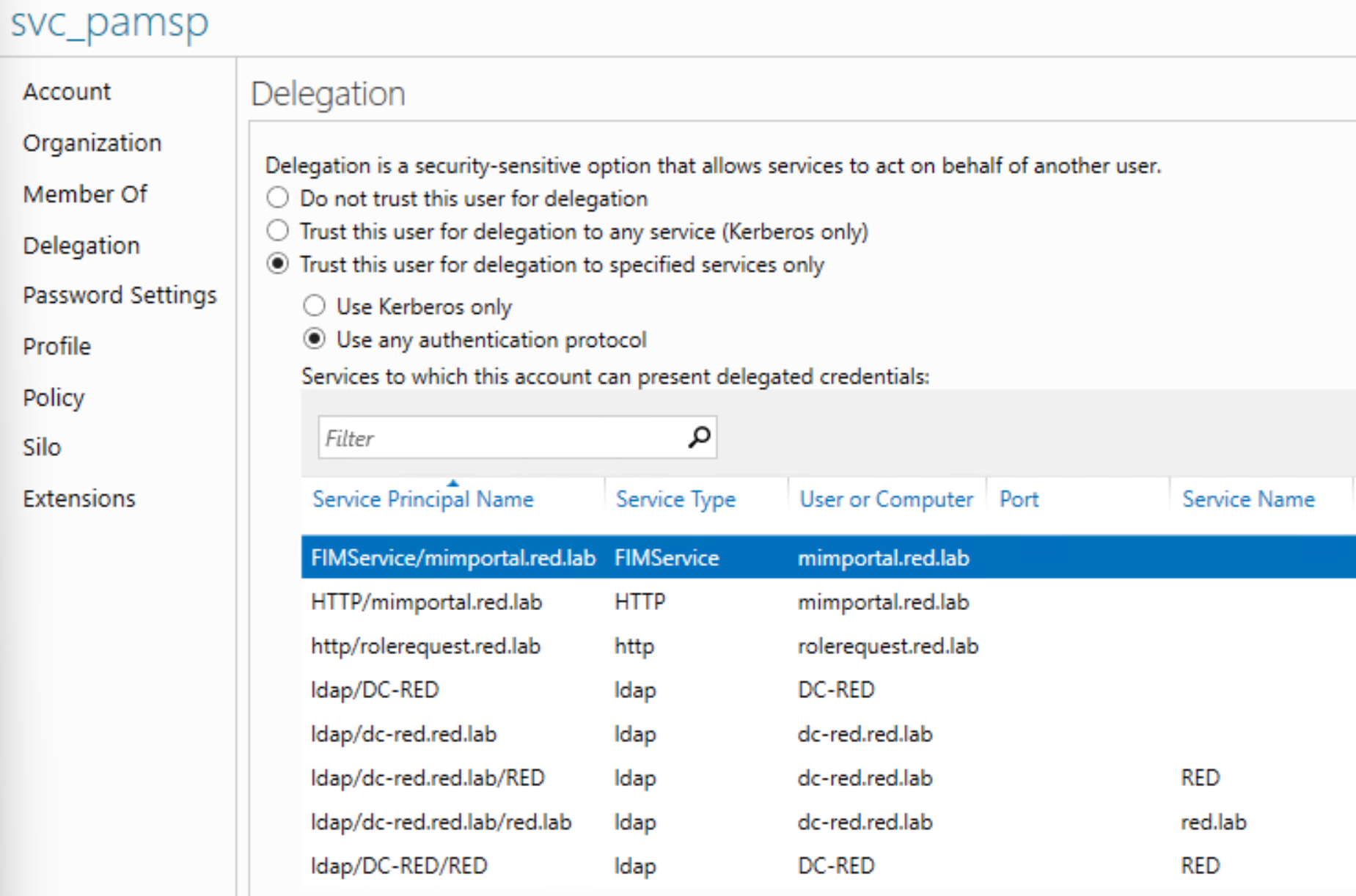The image size is (1356, 896).
Task: Sort by Service Principal Name column header
Action: pyautogui.click(x=422, y=499)
